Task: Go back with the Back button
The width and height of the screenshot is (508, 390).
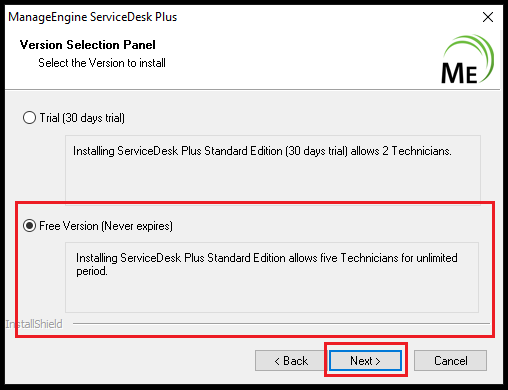Action: [291, 361]
